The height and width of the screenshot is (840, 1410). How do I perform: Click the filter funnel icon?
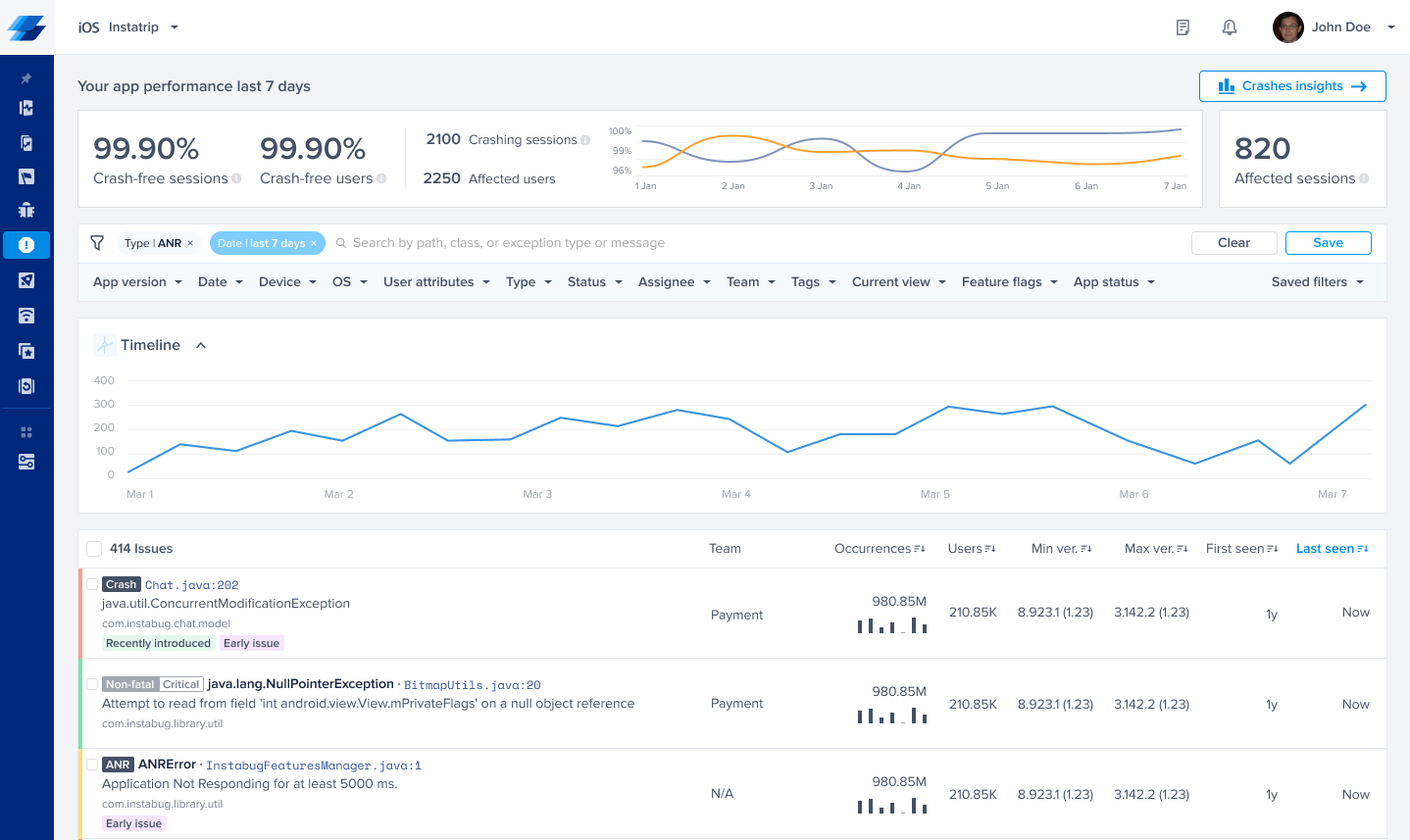97,242
